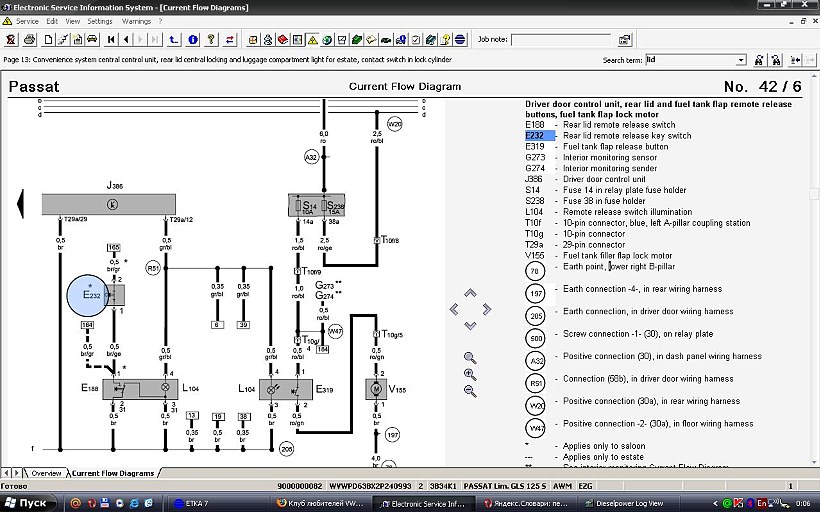Click the blue up-level arrow icon
The height and width of the screenshot is (512, 820).
pos(174,39)
